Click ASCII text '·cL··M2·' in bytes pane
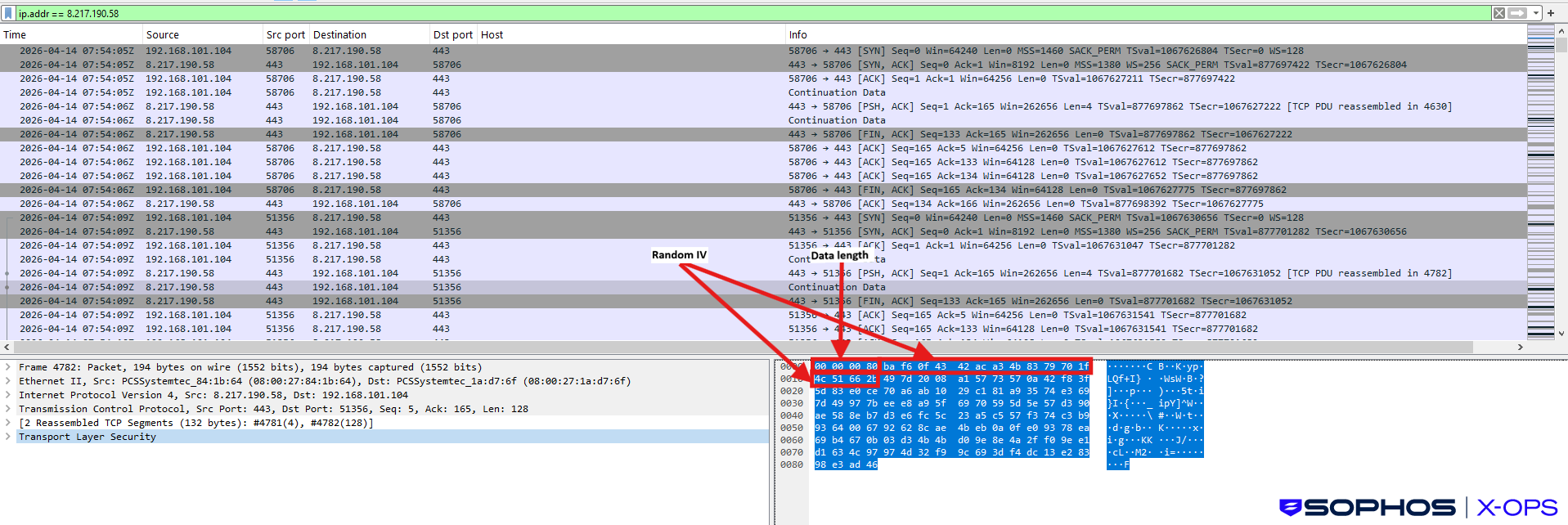This screenshot has width=1568, height=525. tap(1130, 452)
